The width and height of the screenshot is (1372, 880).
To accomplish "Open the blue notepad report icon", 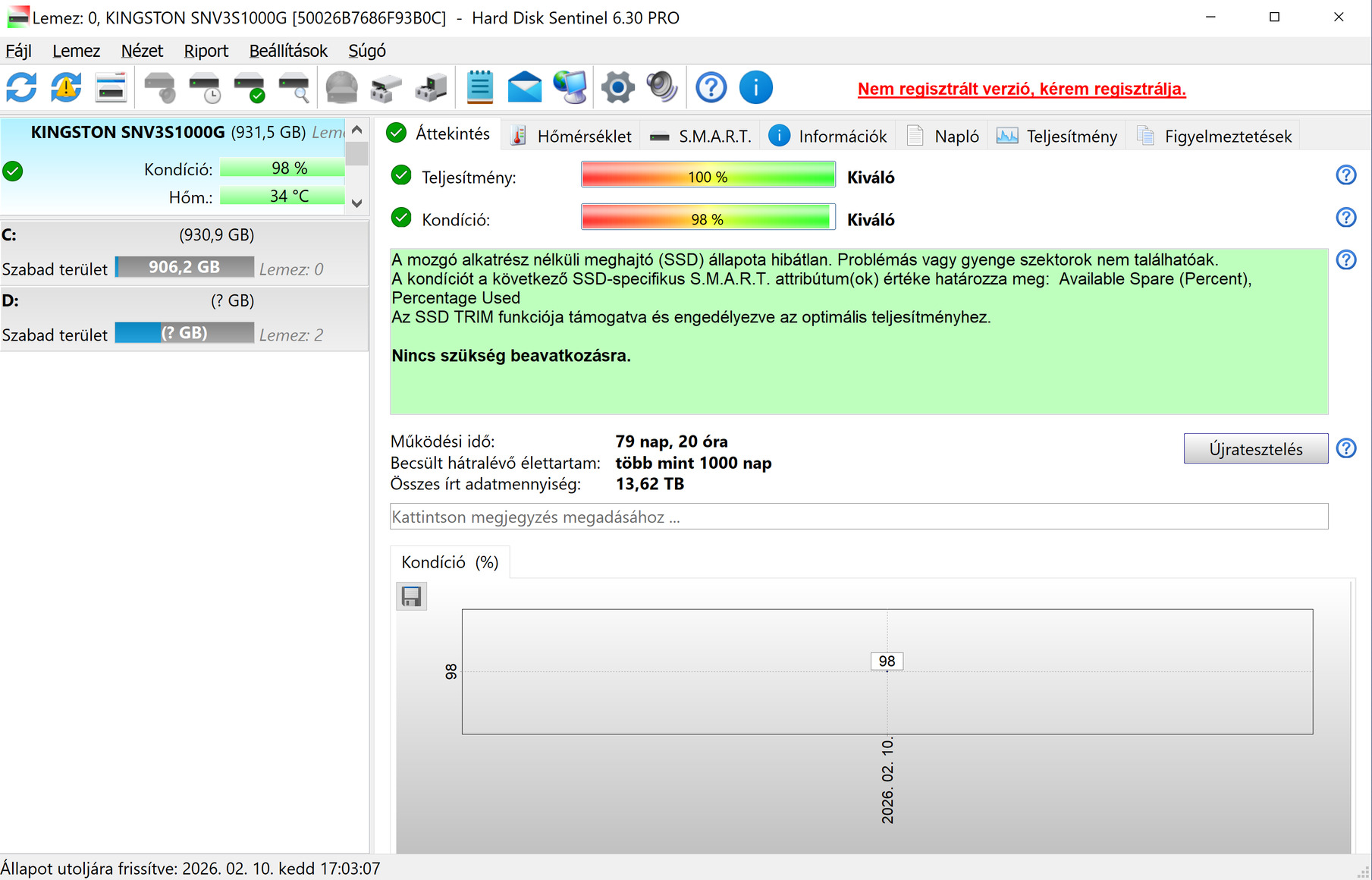I will pyautogui.click(x=479, y=87).
